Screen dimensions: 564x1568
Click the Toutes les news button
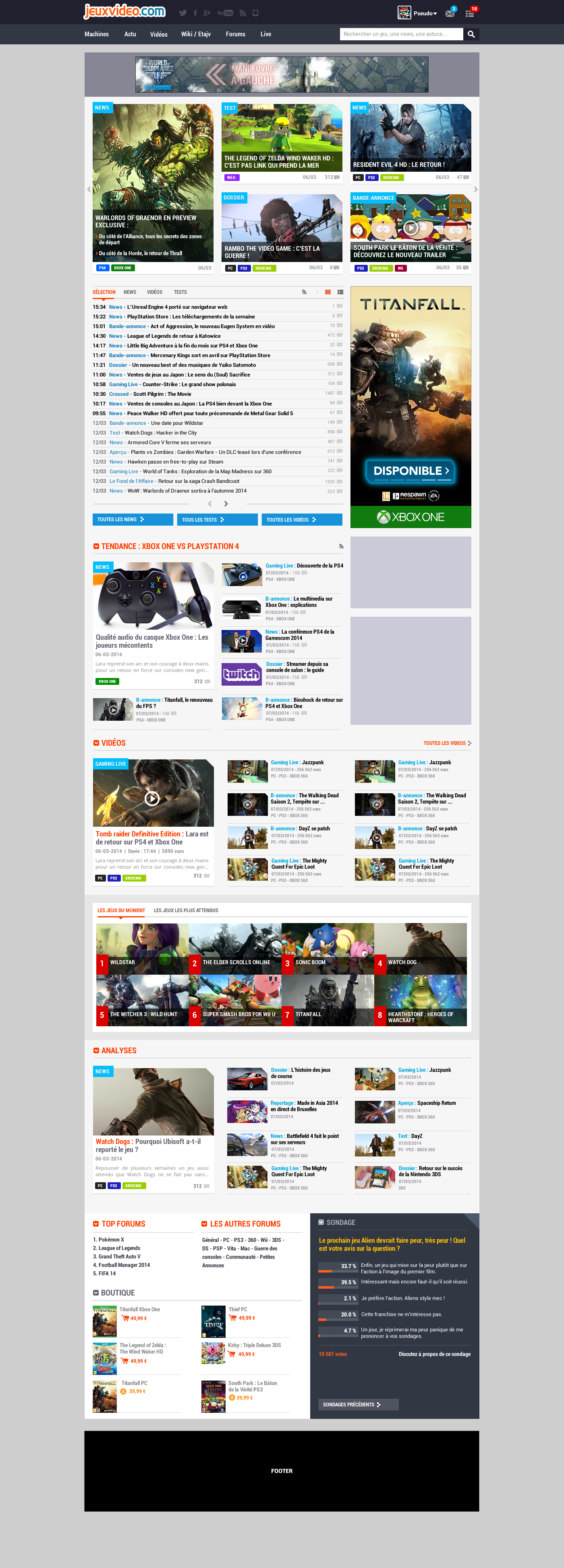(133, 519)
